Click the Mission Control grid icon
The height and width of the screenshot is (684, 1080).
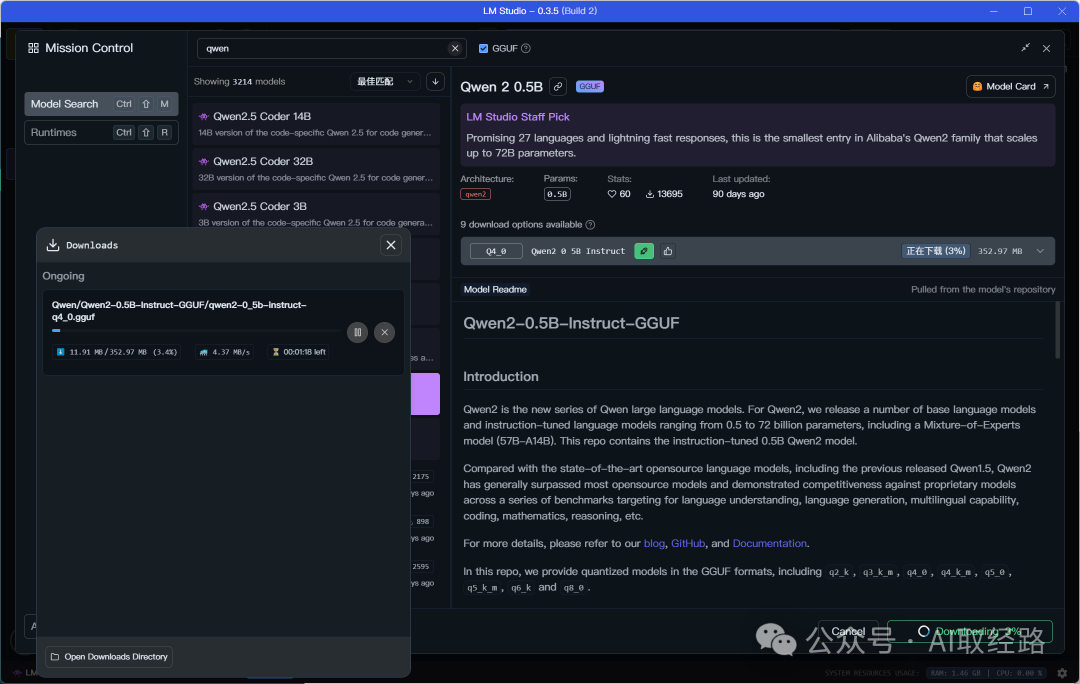33,48
